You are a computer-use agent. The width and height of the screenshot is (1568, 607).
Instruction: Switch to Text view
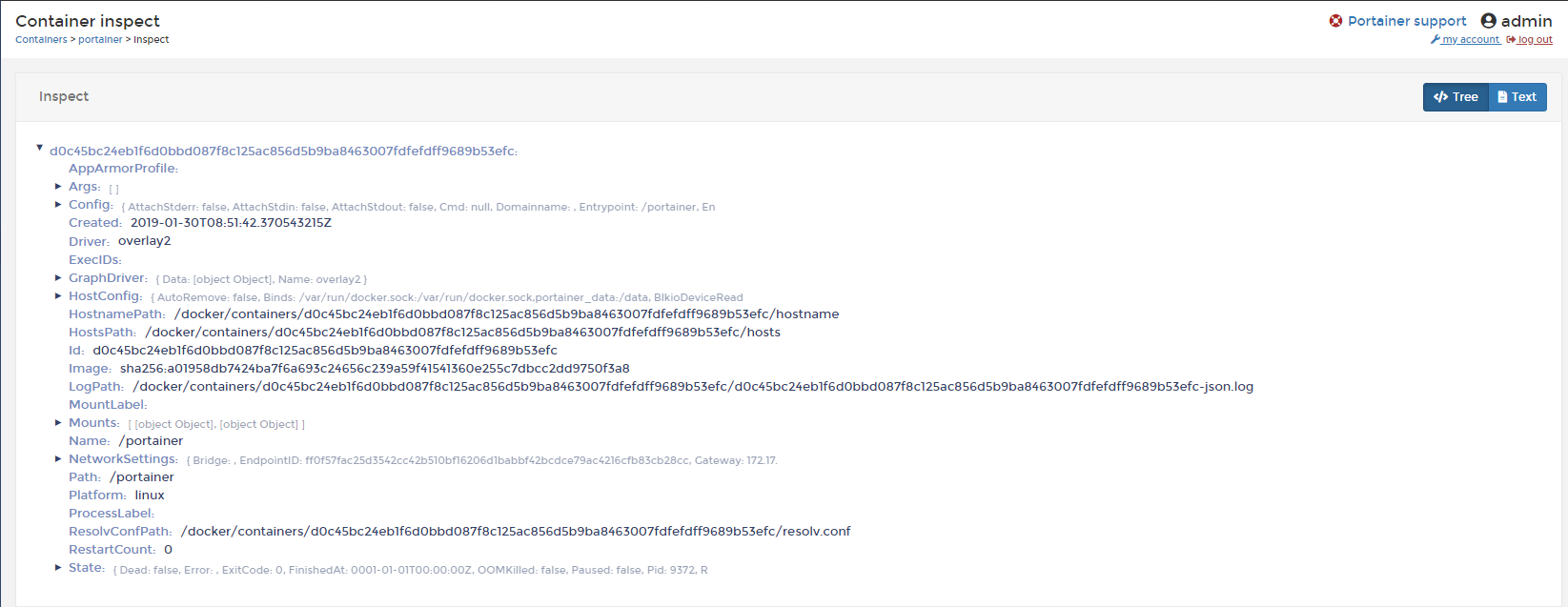coord(1517,97)
